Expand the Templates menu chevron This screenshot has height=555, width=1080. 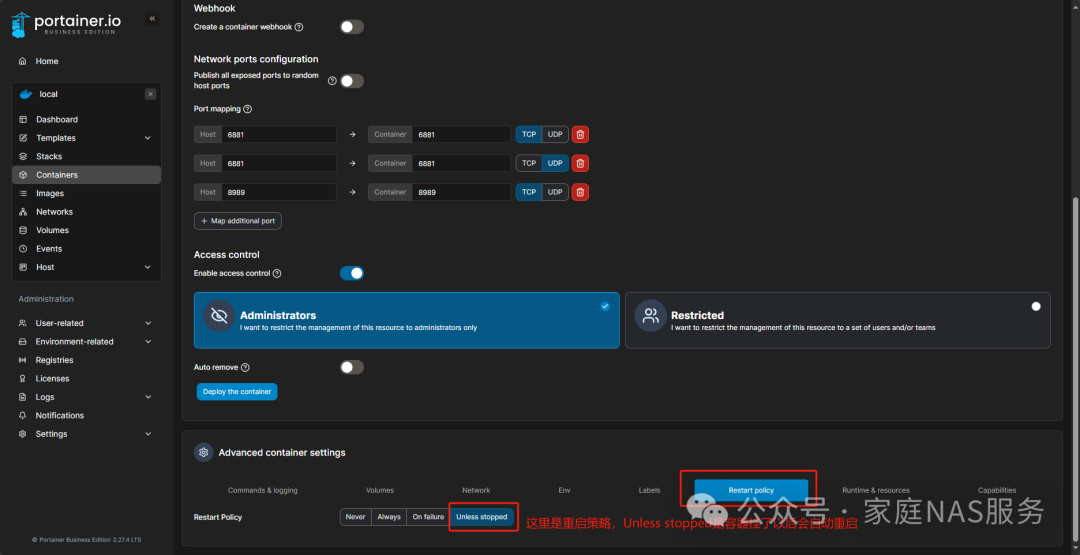point(147,138)
